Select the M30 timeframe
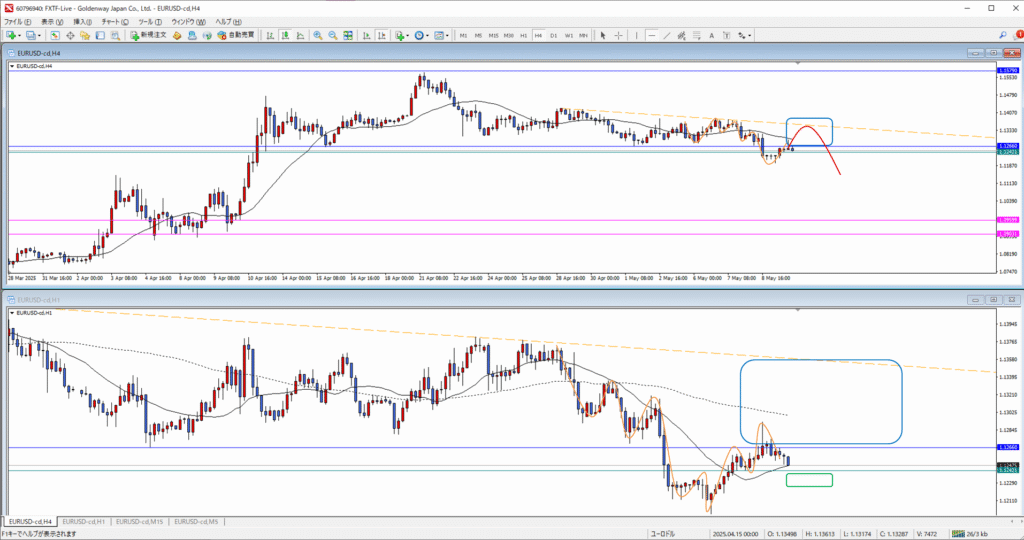 point(509,35)
